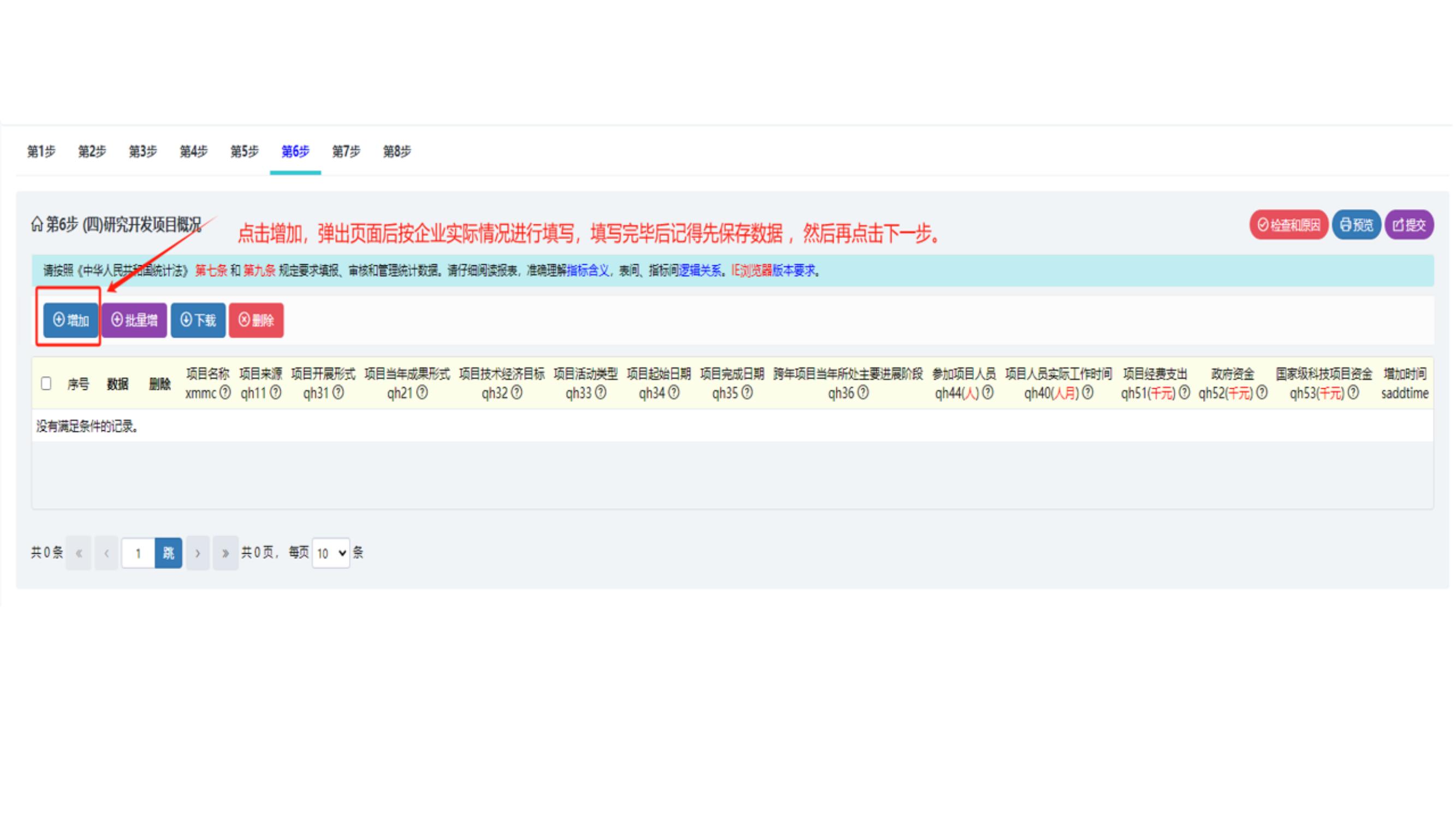1456x819 pixels.
Task: Go to next page with the single arrow
Action: 198,553
